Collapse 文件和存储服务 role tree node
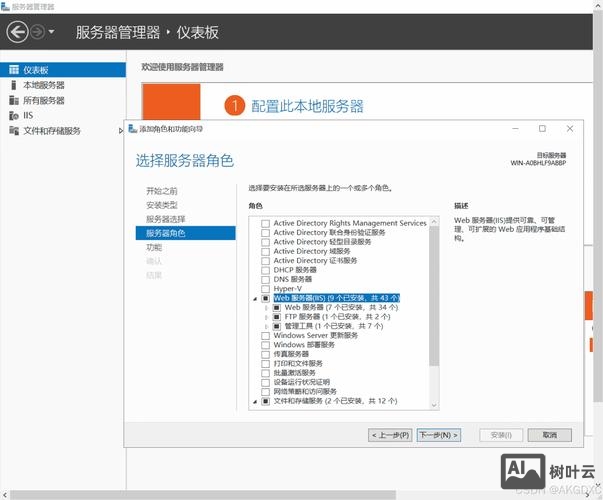Screen dimensions: 603x500 (255, 402)
